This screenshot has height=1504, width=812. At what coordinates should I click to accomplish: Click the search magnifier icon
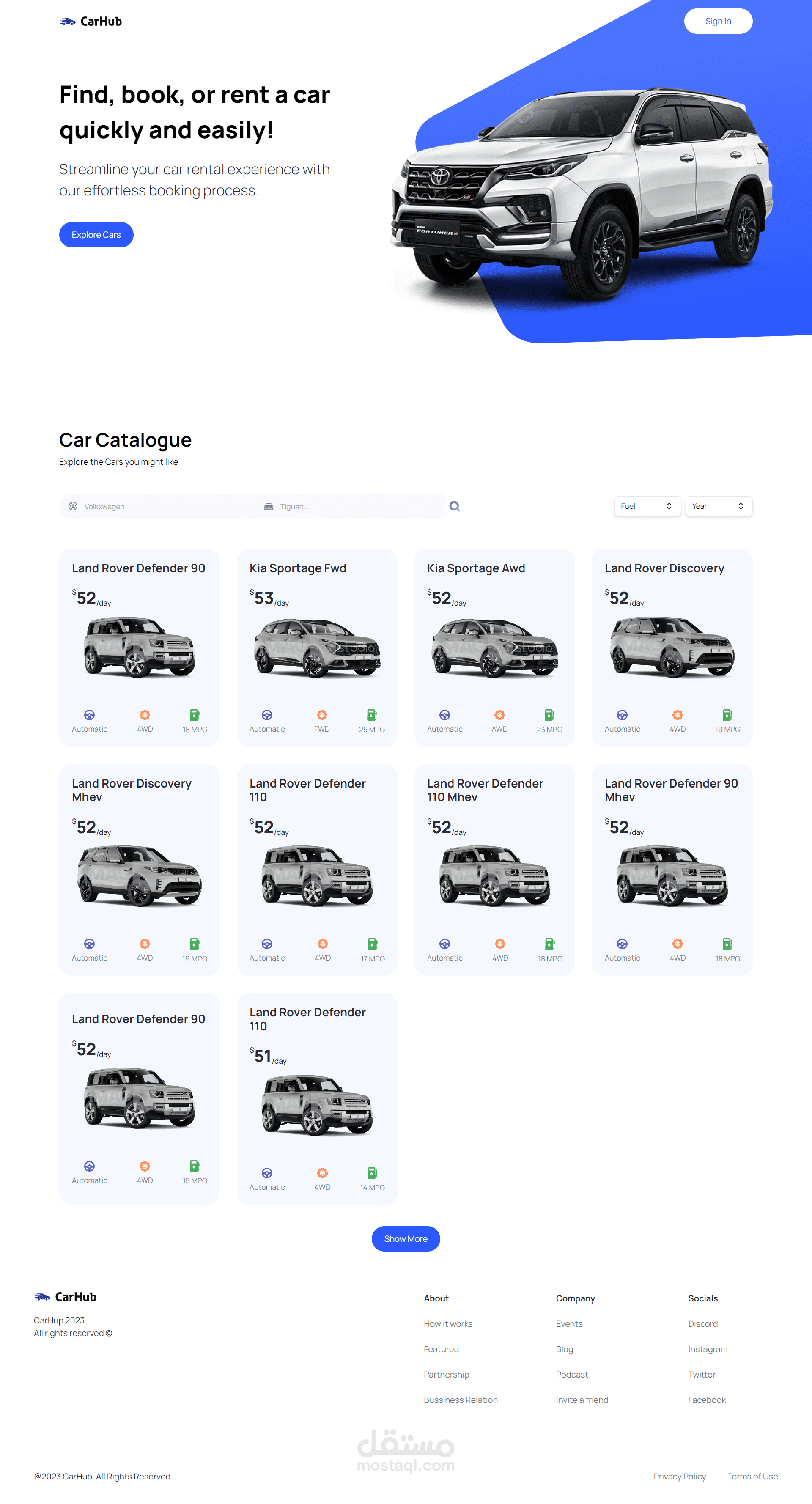[454, 506]
